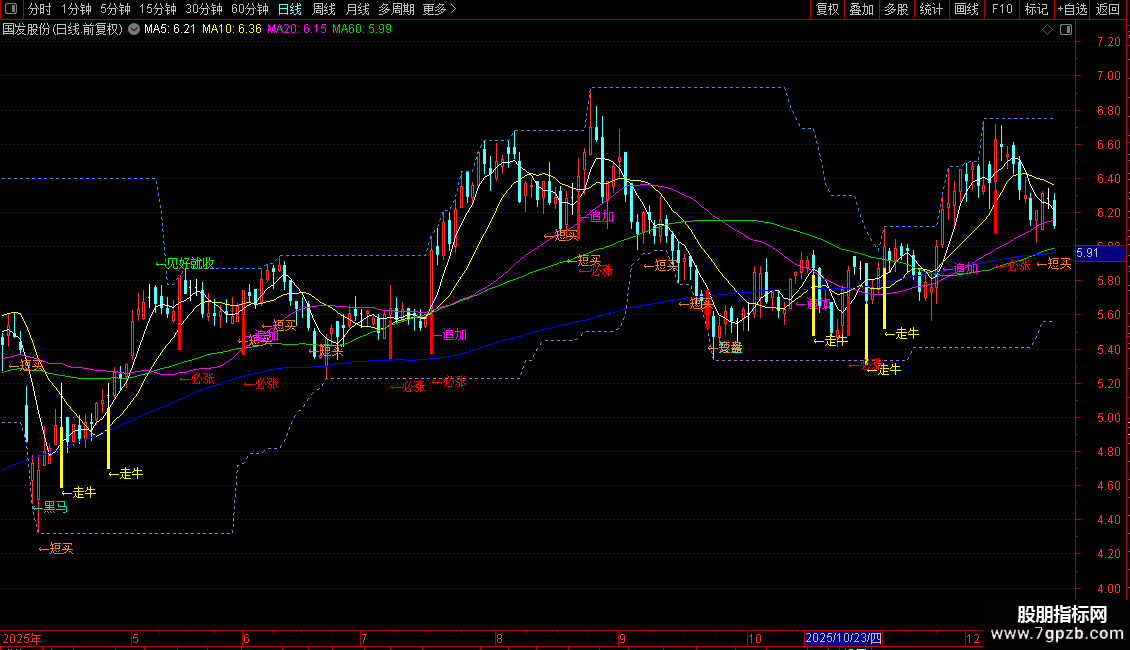The image size is (1130, 650).
Task: Click the diamond icon above the price axis
Action: click(1047, 30)
